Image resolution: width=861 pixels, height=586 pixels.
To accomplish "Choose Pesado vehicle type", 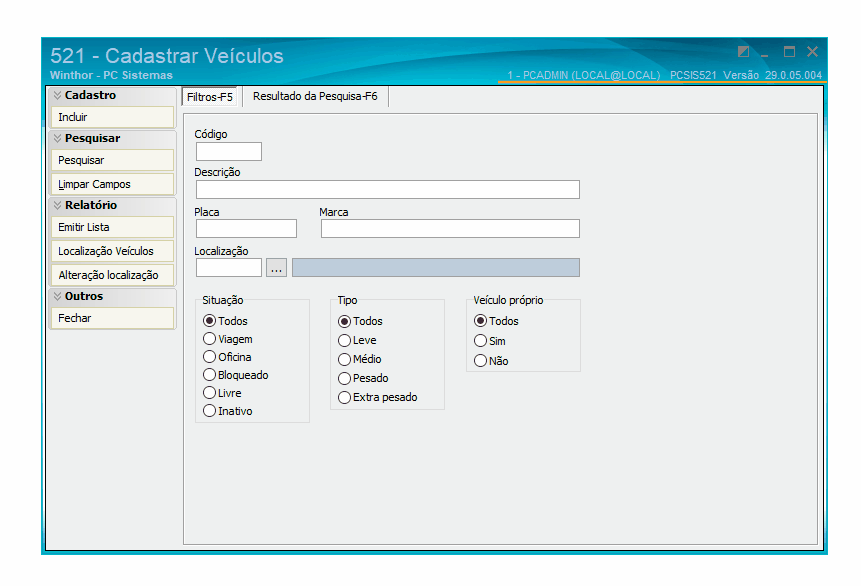I will pos(363,378).
